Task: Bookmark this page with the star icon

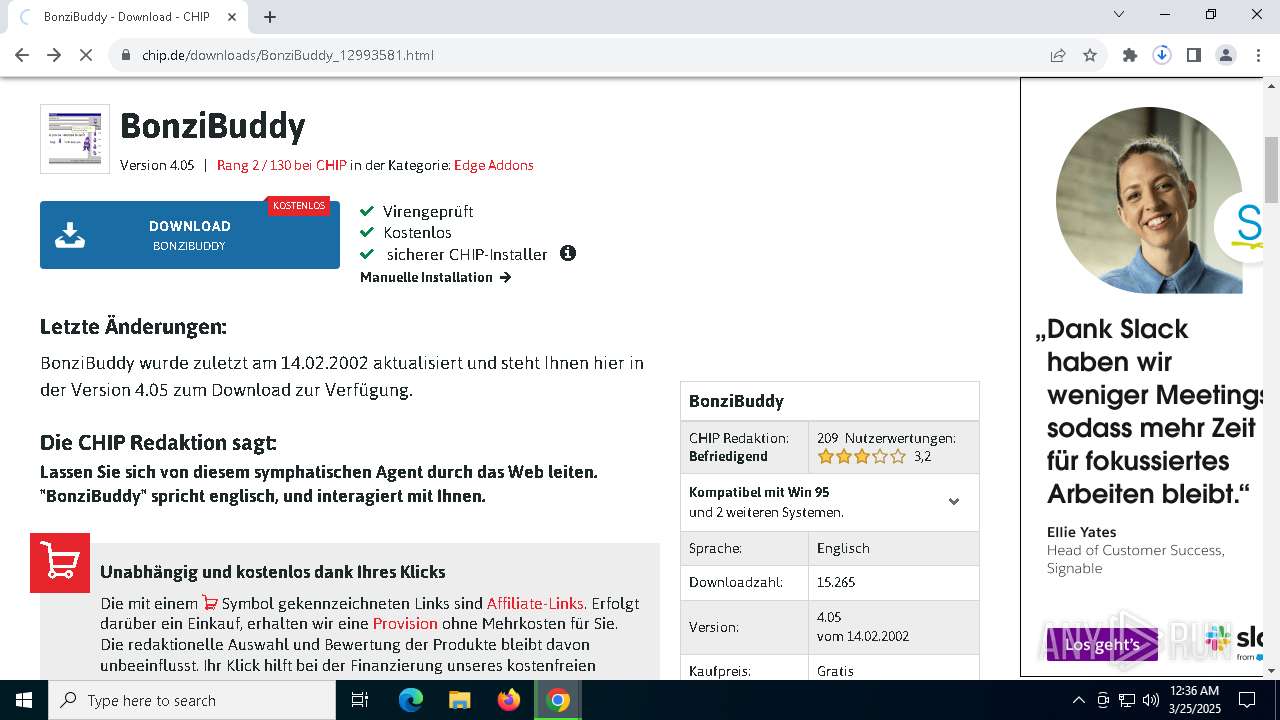Action: 1090,55
